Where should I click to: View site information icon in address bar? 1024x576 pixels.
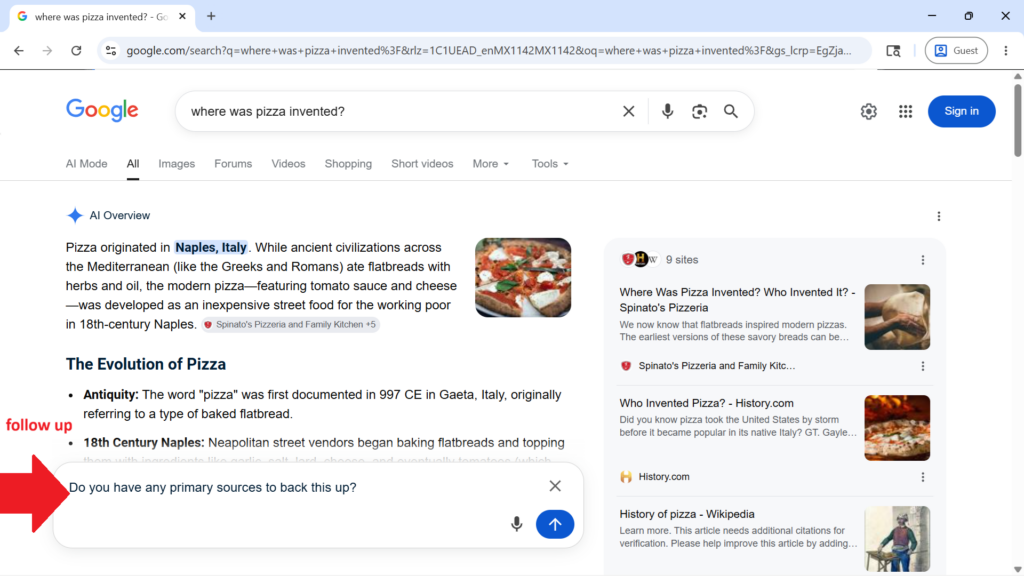(111, 50)
